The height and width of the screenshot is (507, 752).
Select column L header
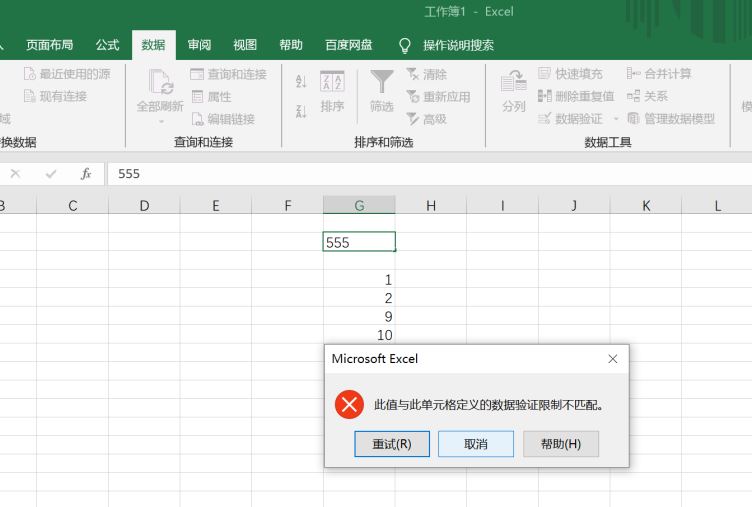click(x=717, y=205)
